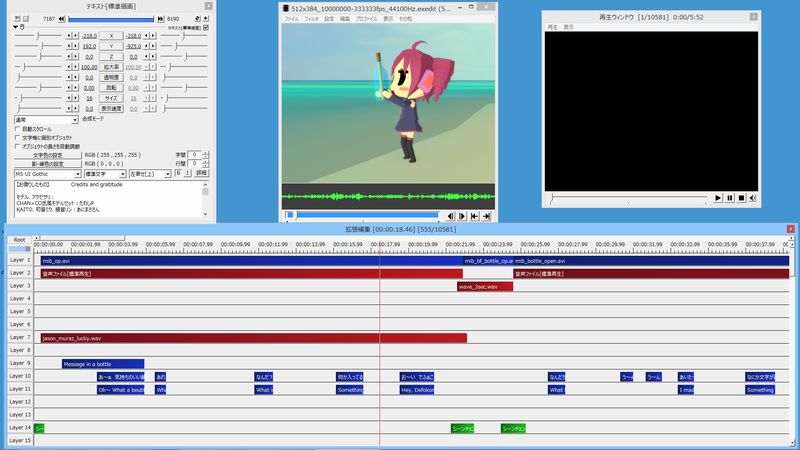Click volume speaker icon in playback window

(x=753, y=198)
